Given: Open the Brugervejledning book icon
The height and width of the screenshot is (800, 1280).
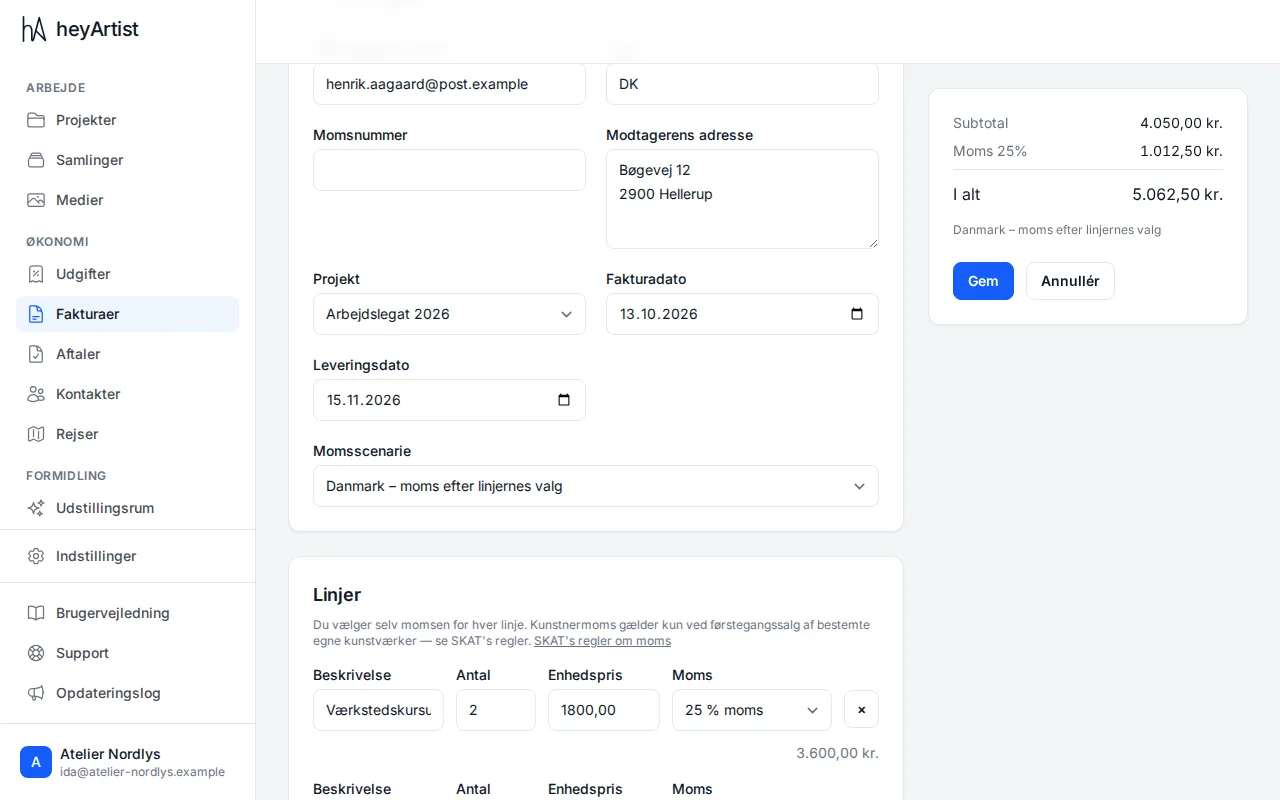Looking at the screenshot, I should point(36,613).
